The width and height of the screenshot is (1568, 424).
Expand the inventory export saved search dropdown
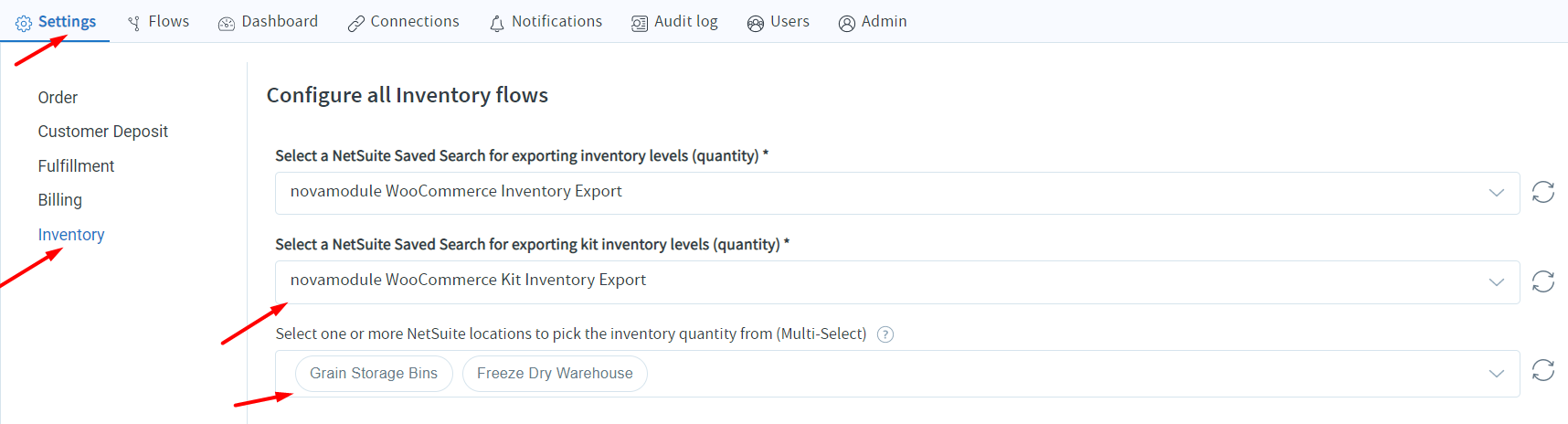tap(1497, 193)
